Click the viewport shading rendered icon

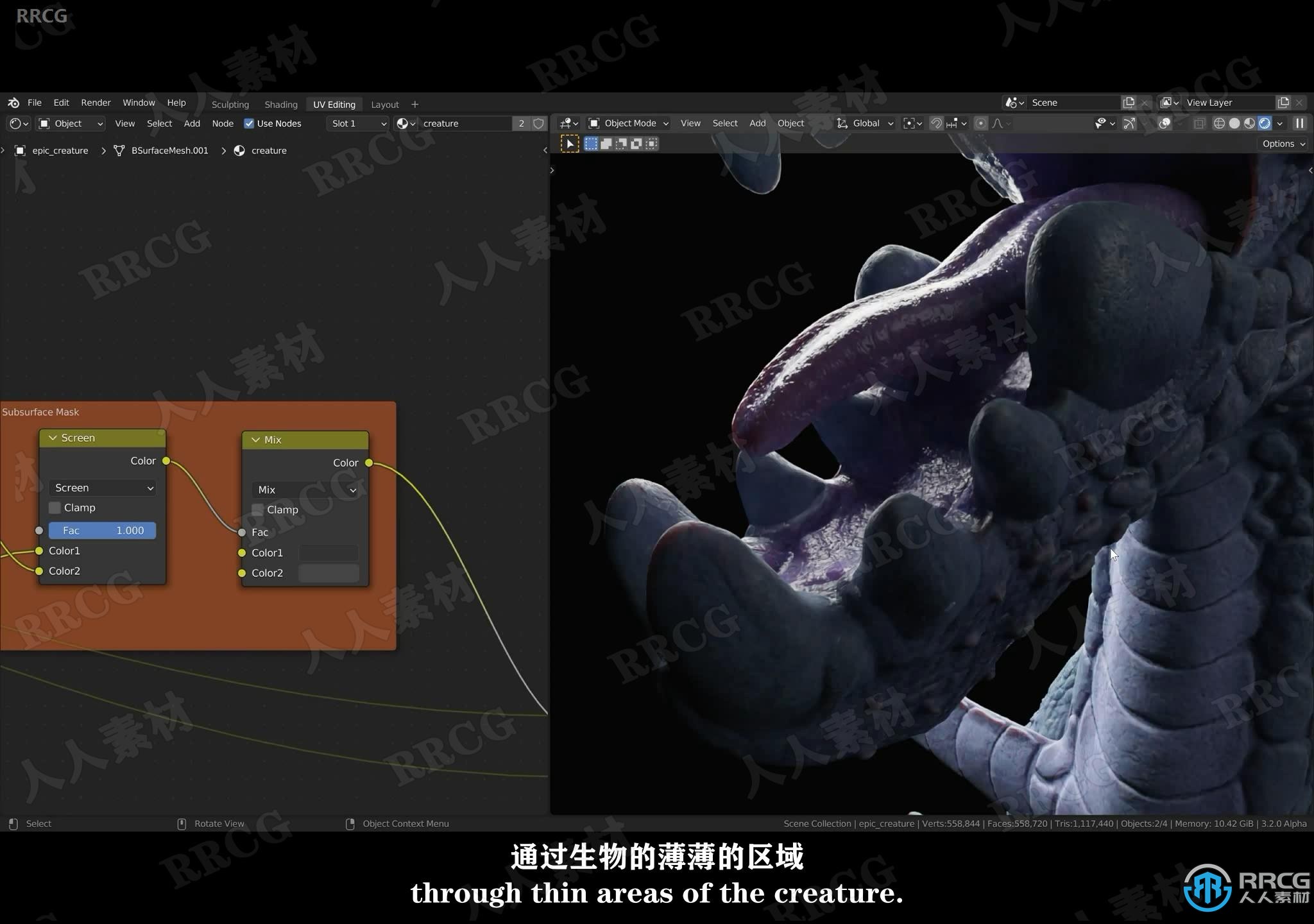coord(1264,122)
